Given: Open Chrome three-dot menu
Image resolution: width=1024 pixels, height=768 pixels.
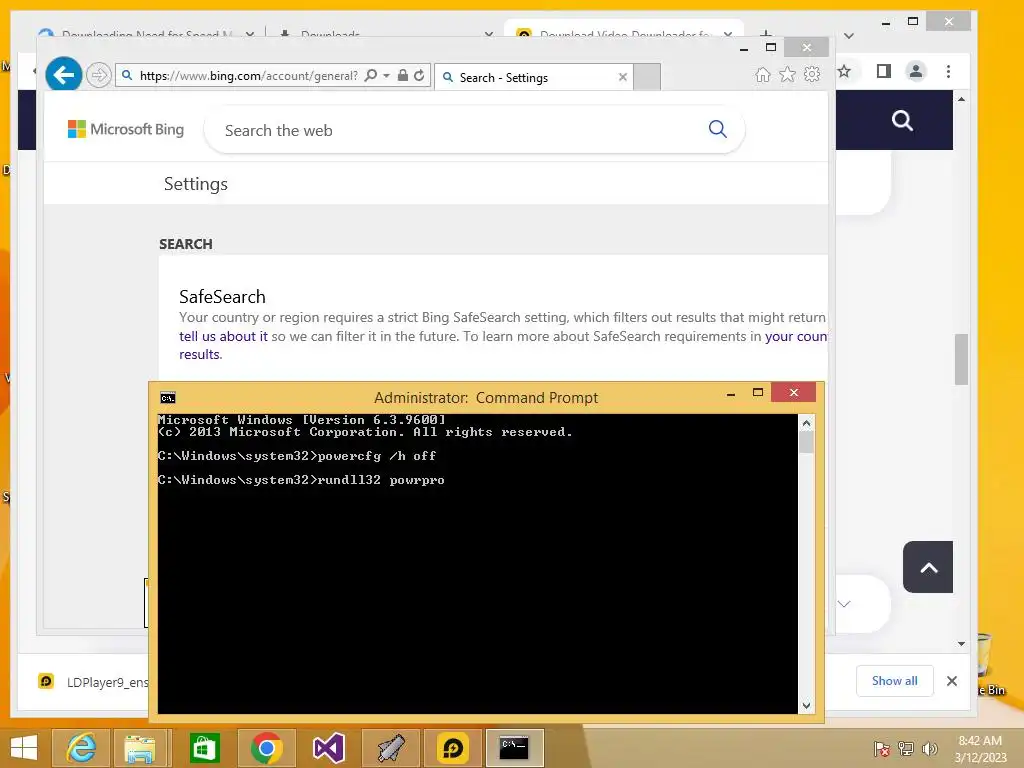Looking at the screenshot, I should (x=948, y=71).
